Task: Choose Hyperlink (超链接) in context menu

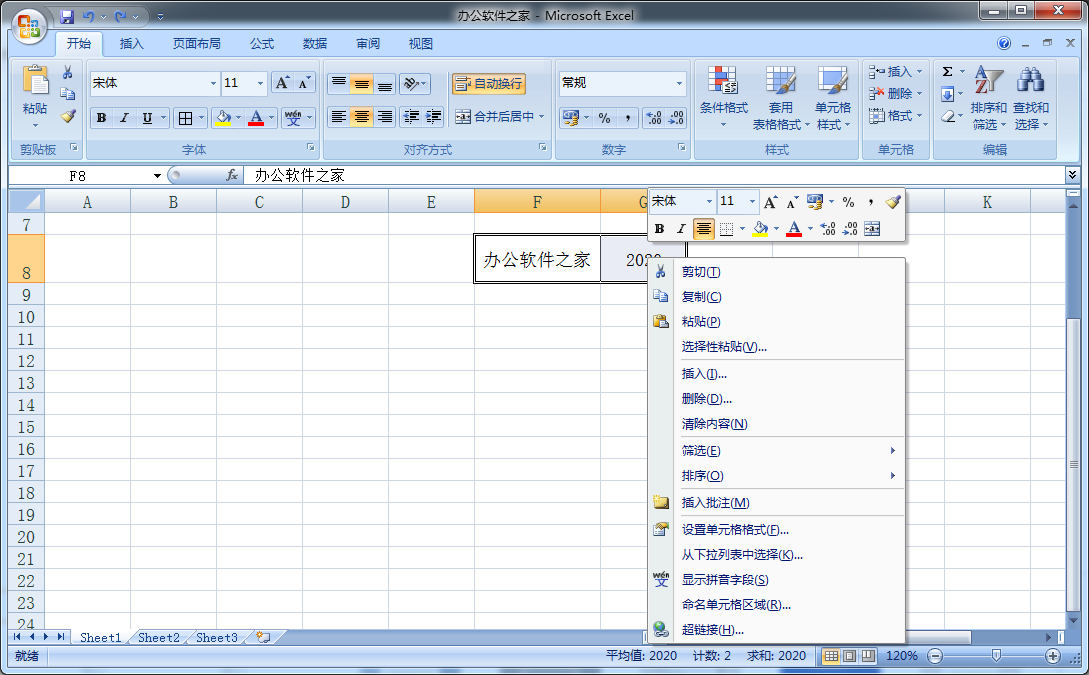Action: (777, 630)
